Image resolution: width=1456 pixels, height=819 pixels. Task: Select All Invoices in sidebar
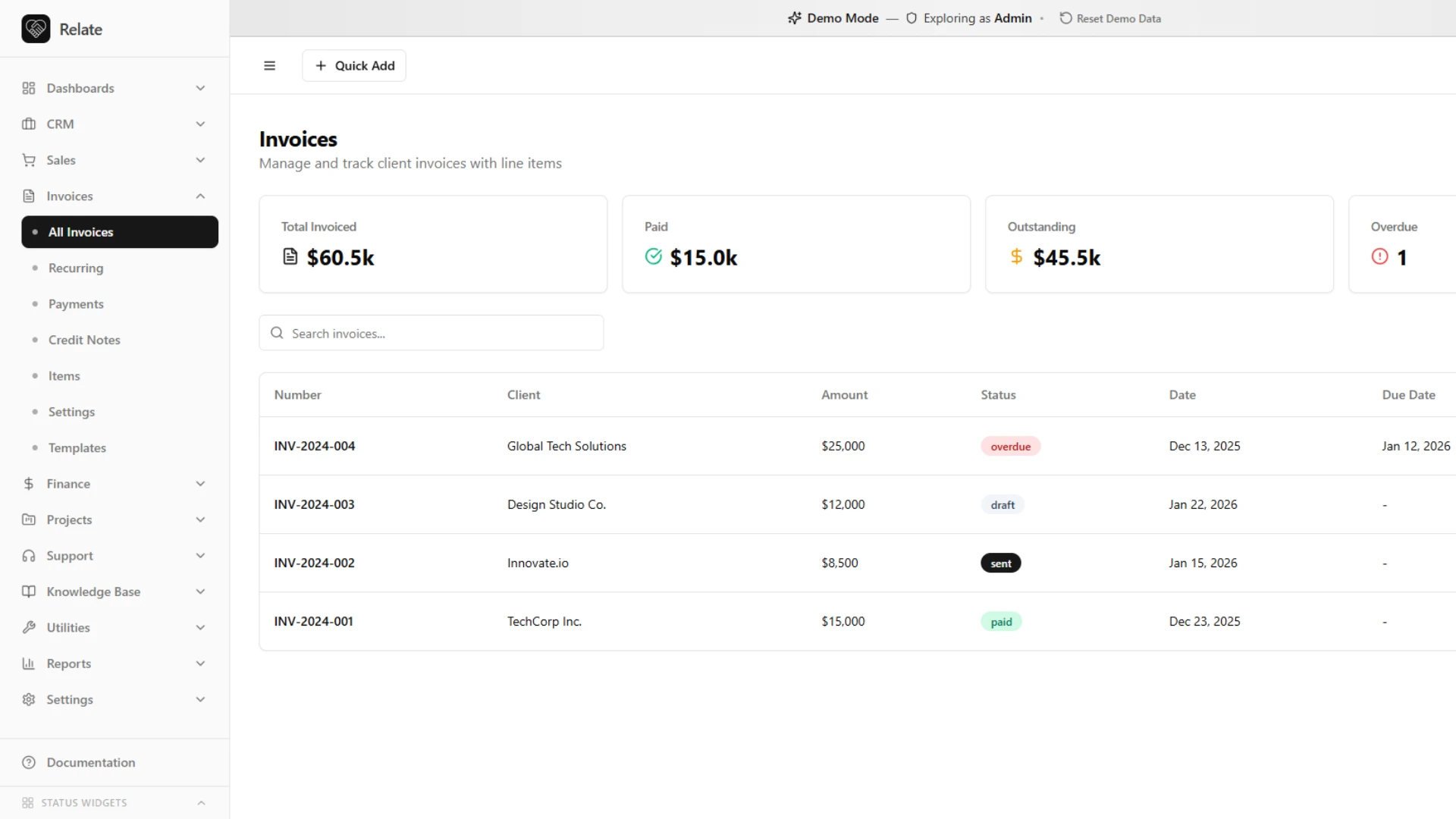click(x=120, y=232)
